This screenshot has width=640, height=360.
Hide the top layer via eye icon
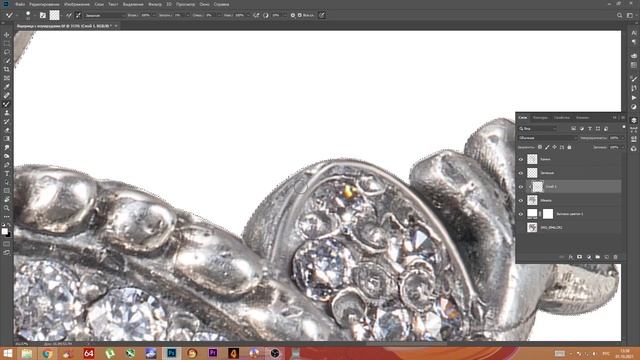521,160
